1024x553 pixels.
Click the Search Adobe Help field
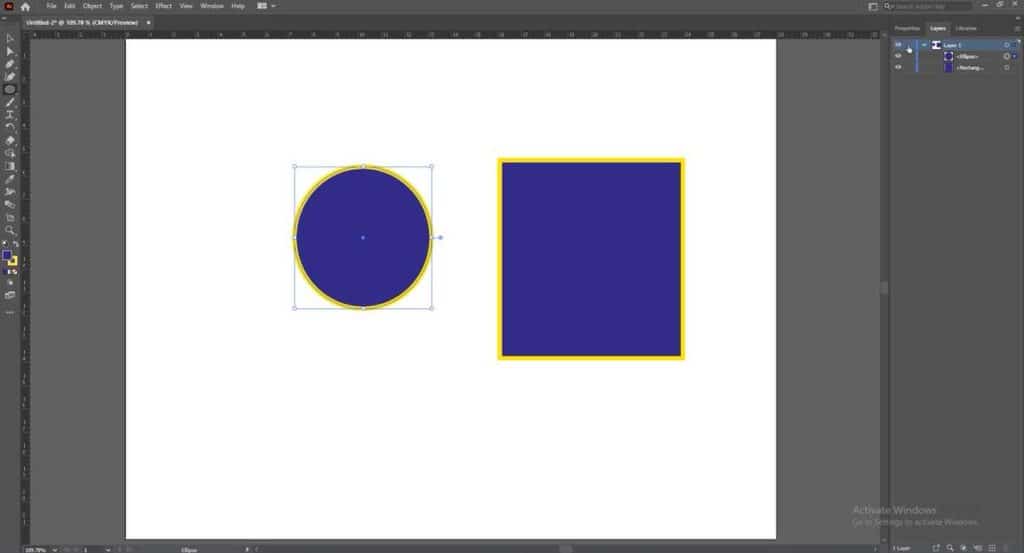point(928,6)
